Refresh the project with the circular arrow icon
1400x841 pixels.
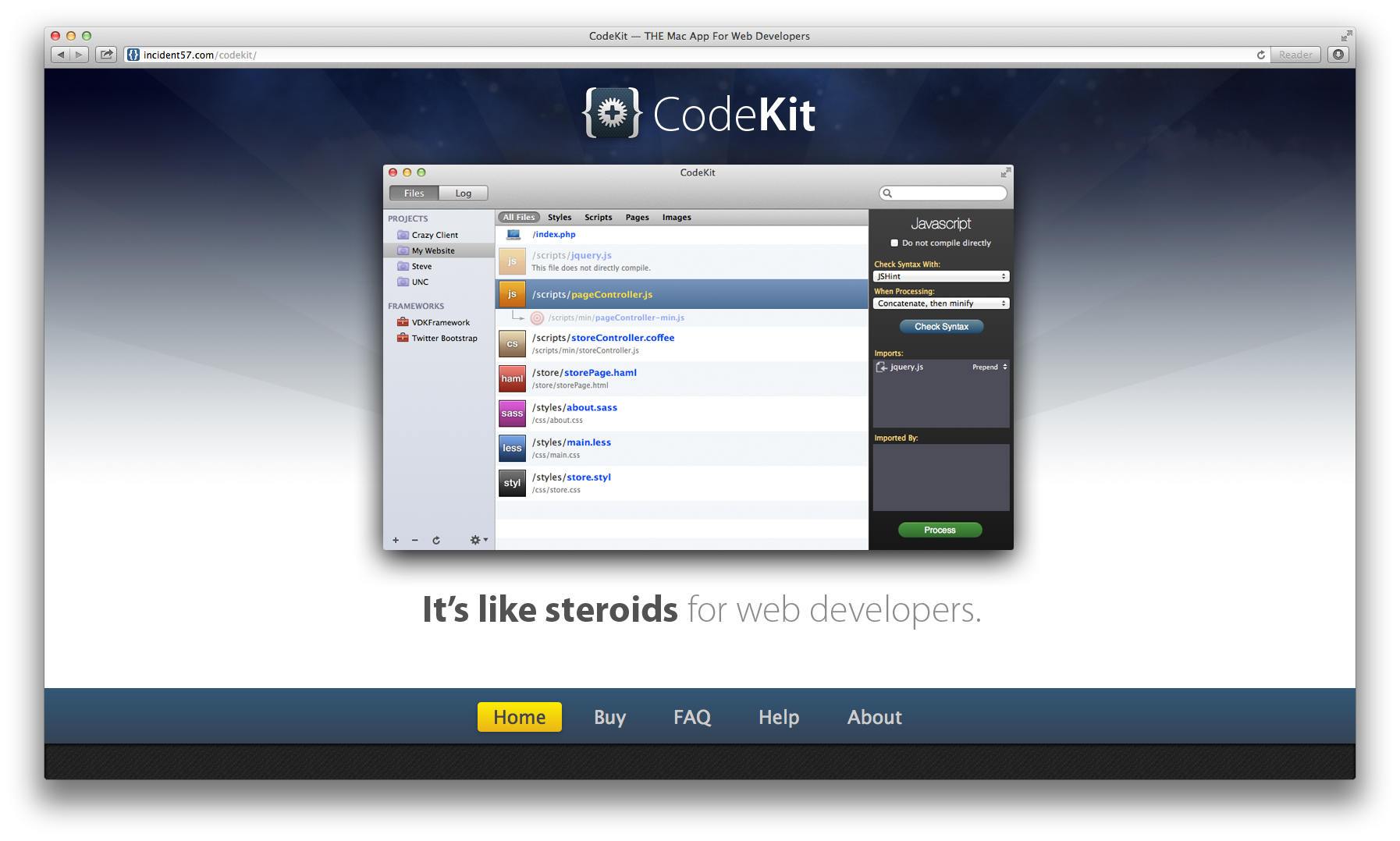[x=436, y=540]
